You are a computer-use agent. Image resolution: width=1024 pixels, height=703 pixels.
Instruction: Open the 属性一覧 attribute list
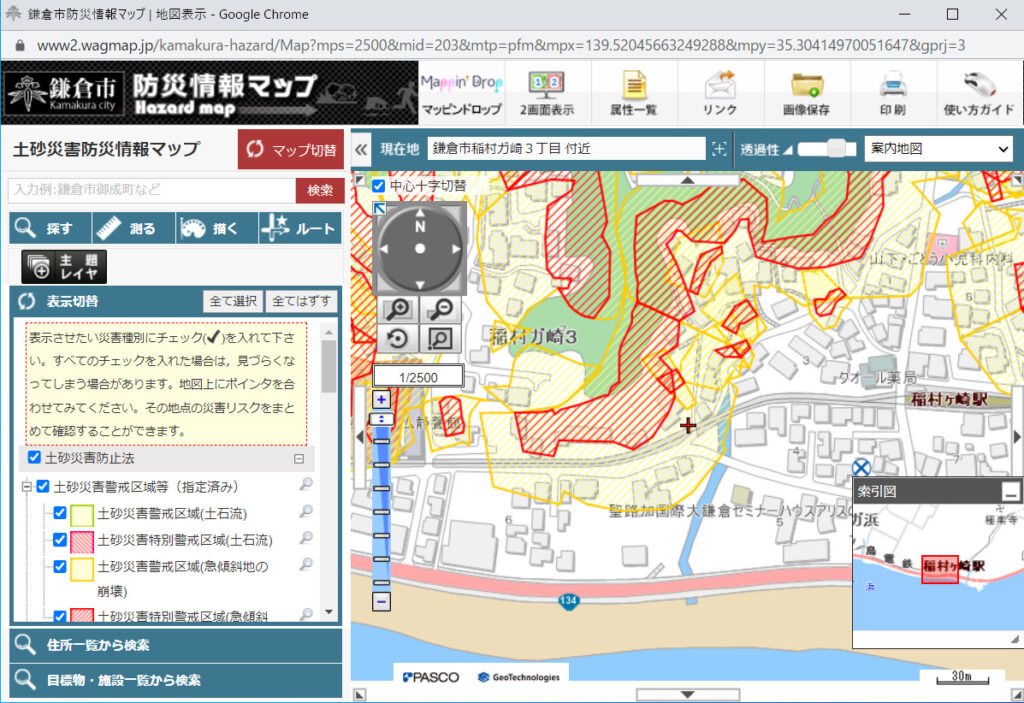click(x=633, y=93)
